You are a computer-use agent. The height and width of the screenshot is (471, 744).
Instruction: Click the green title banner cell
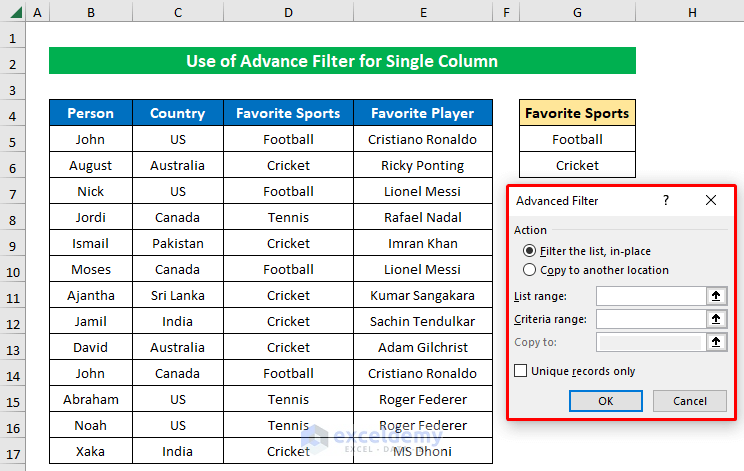pyautogui.click(x=342, y=61)
